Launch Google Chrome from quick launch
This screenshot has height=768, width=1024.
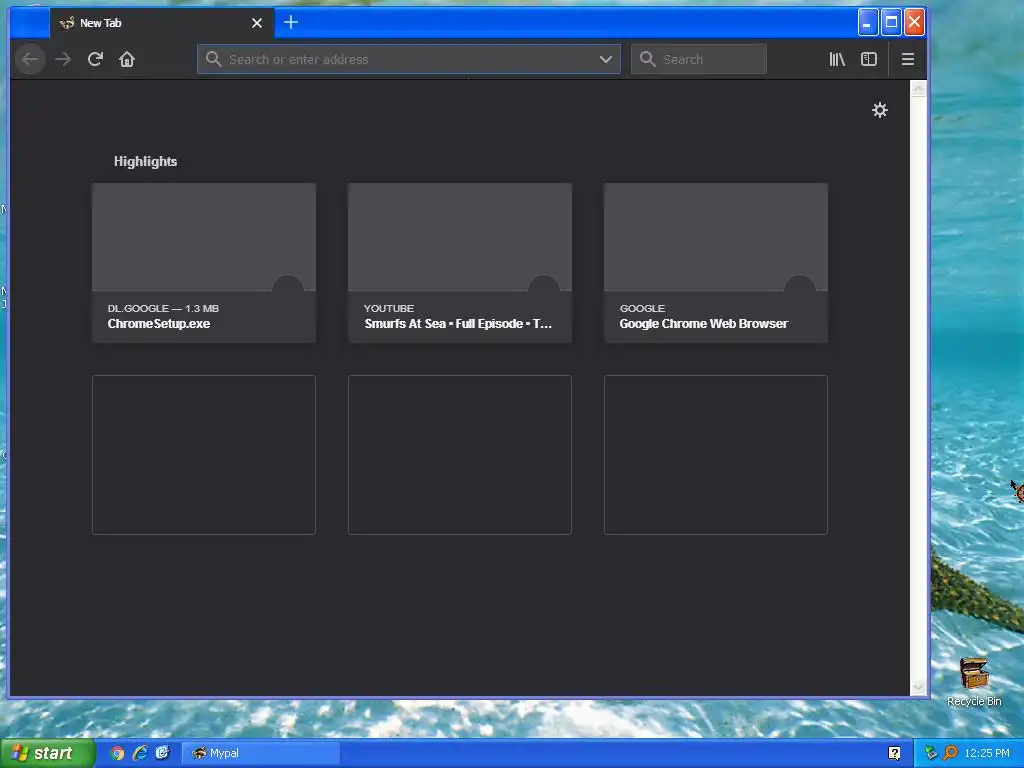point(117,753)
